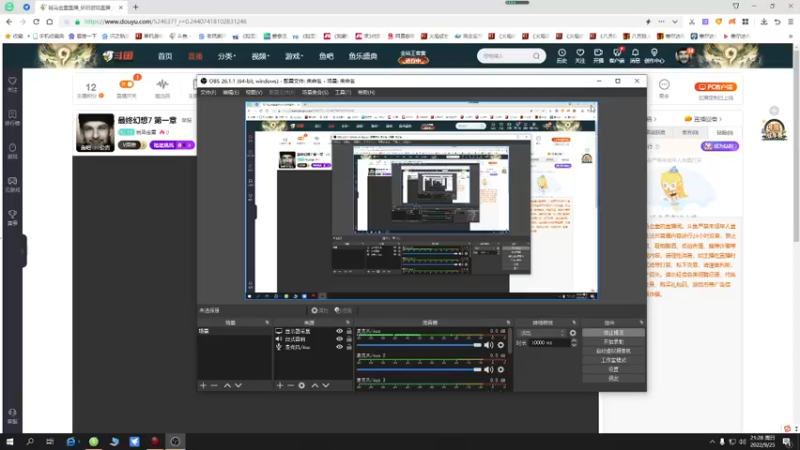800x450 pixels.
Task: Pop out the Sources dock panel
Action: click(348, 322)
